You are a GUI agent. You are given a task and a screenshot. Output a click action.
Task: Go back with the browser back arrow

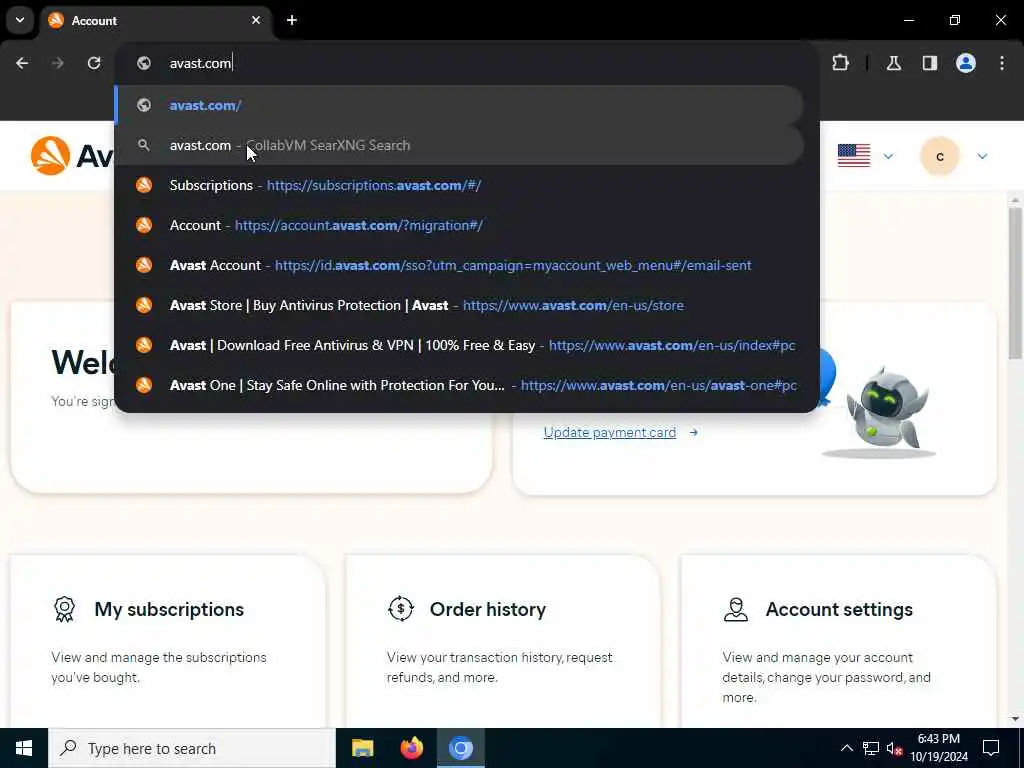(x=22, y=63)
